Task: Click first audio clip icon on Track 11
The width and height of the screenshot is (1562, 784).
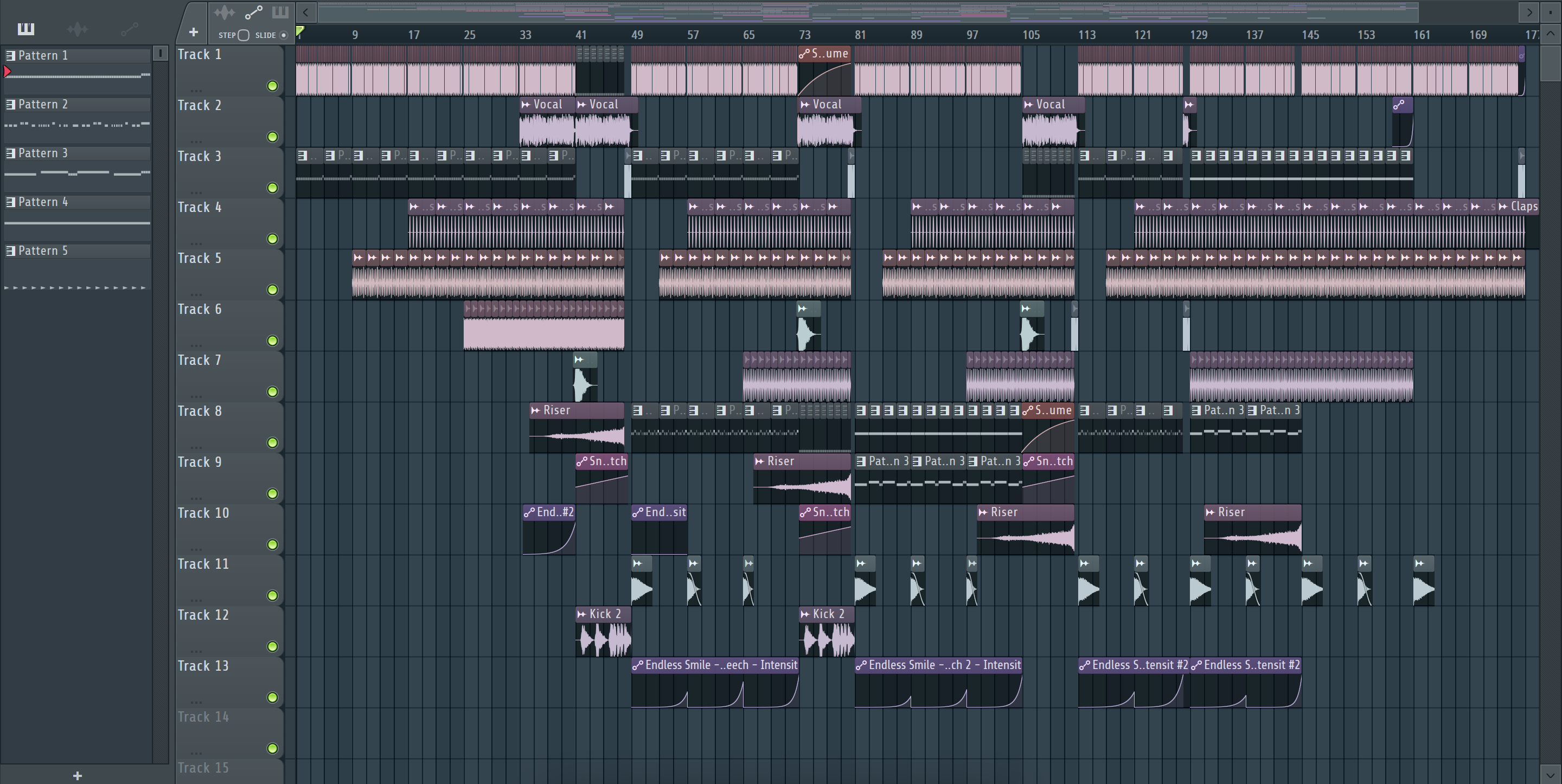Action: 638,563
